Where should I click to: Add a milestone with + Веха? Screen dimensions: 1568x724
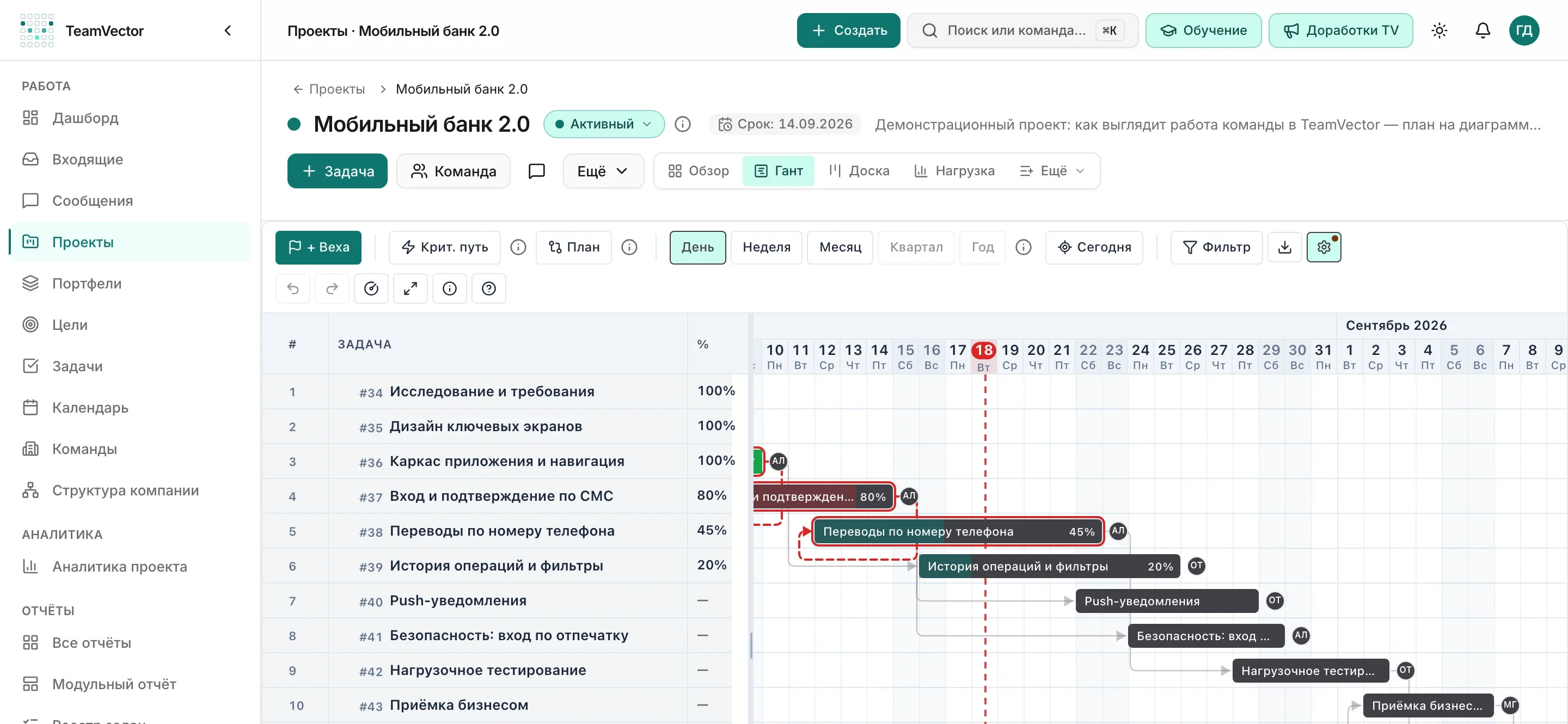pos(318,247)
